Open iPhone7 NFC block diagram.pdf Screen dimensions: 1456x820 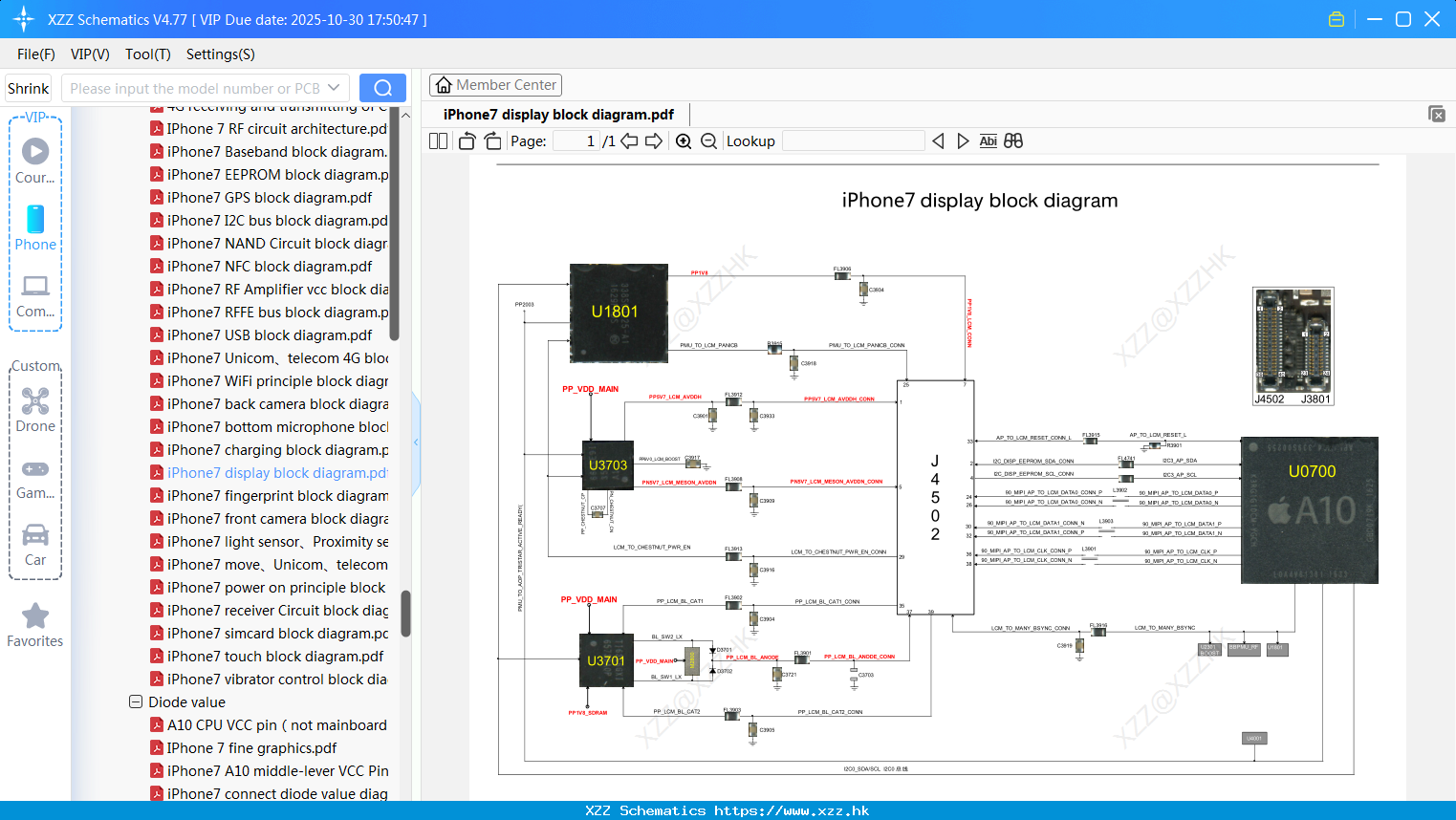[x=262, y=266]
